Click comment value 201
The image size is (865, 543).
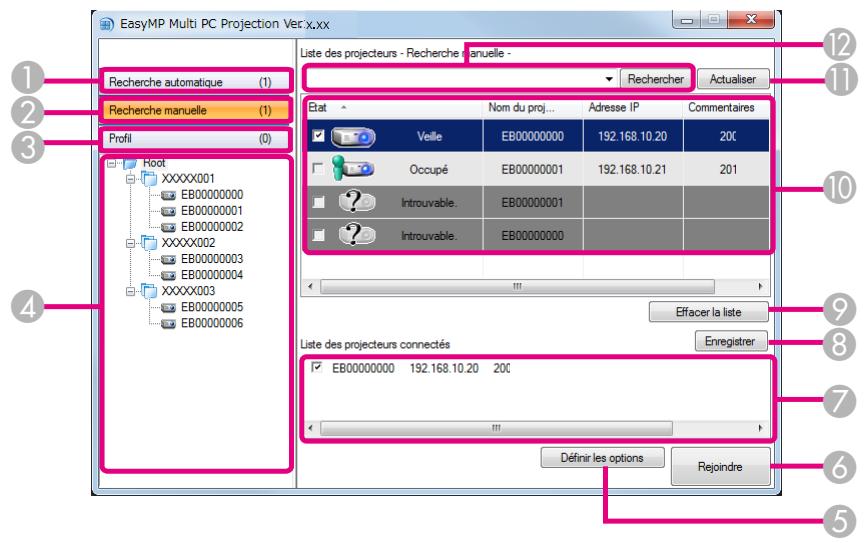point(728,169)
